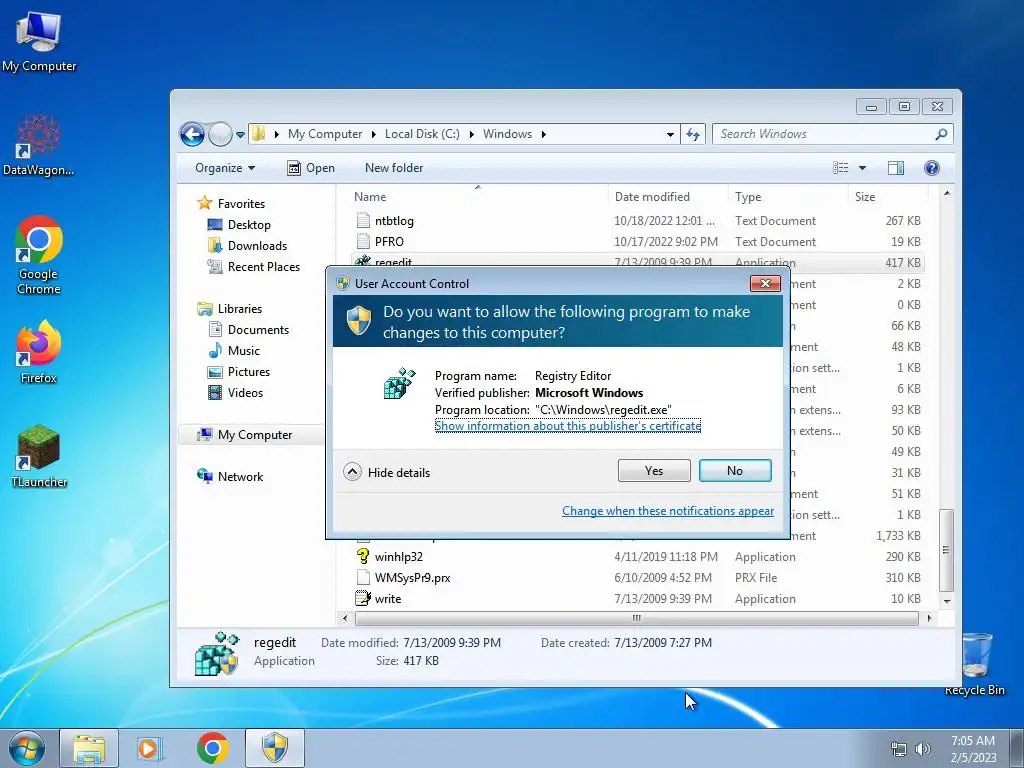Click the Search Windows input field

[823, 134]
